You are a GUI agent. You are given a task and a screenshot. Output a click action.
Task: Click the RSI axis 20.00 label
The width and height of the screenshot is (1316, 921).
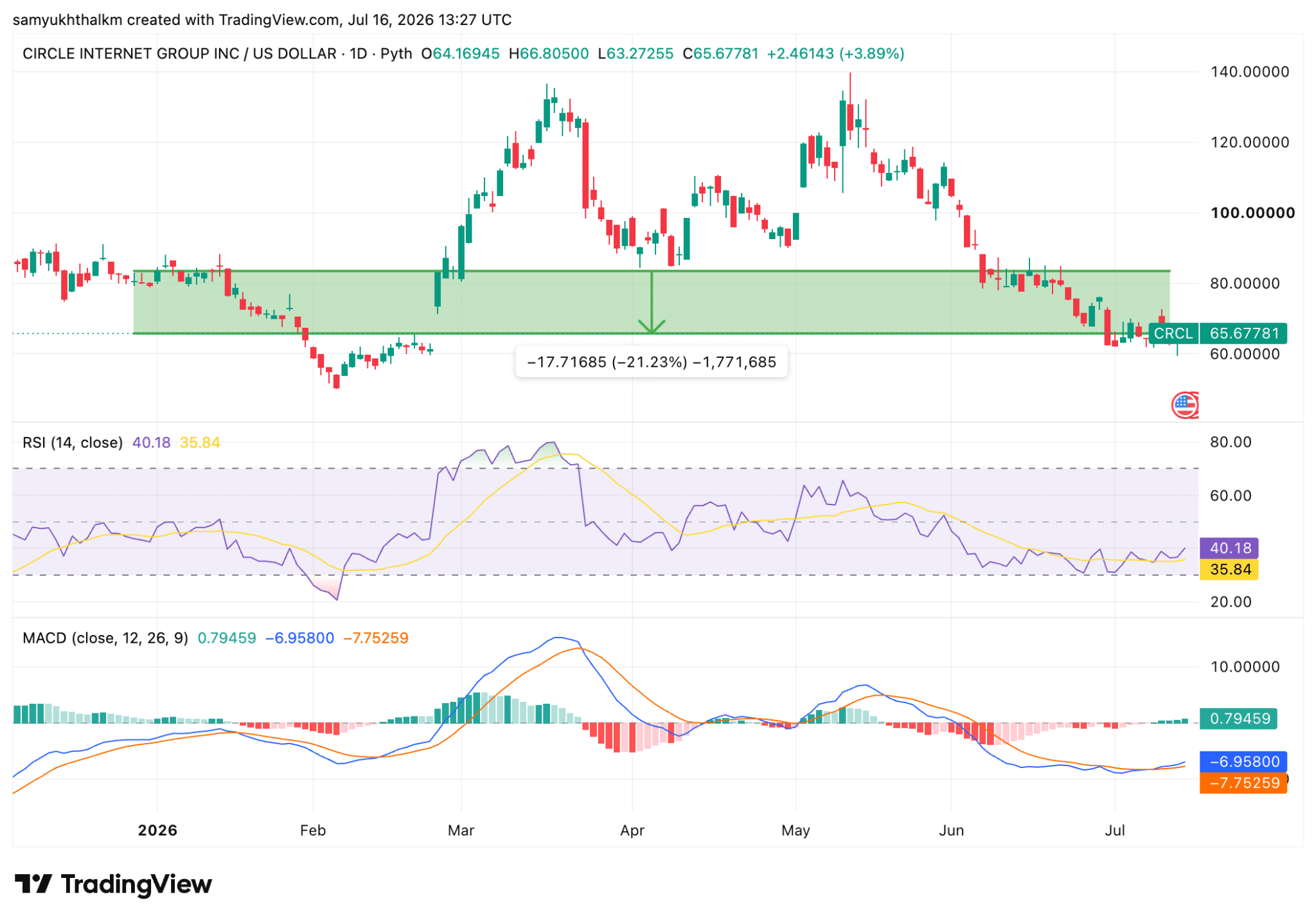tap(1231, 602)
